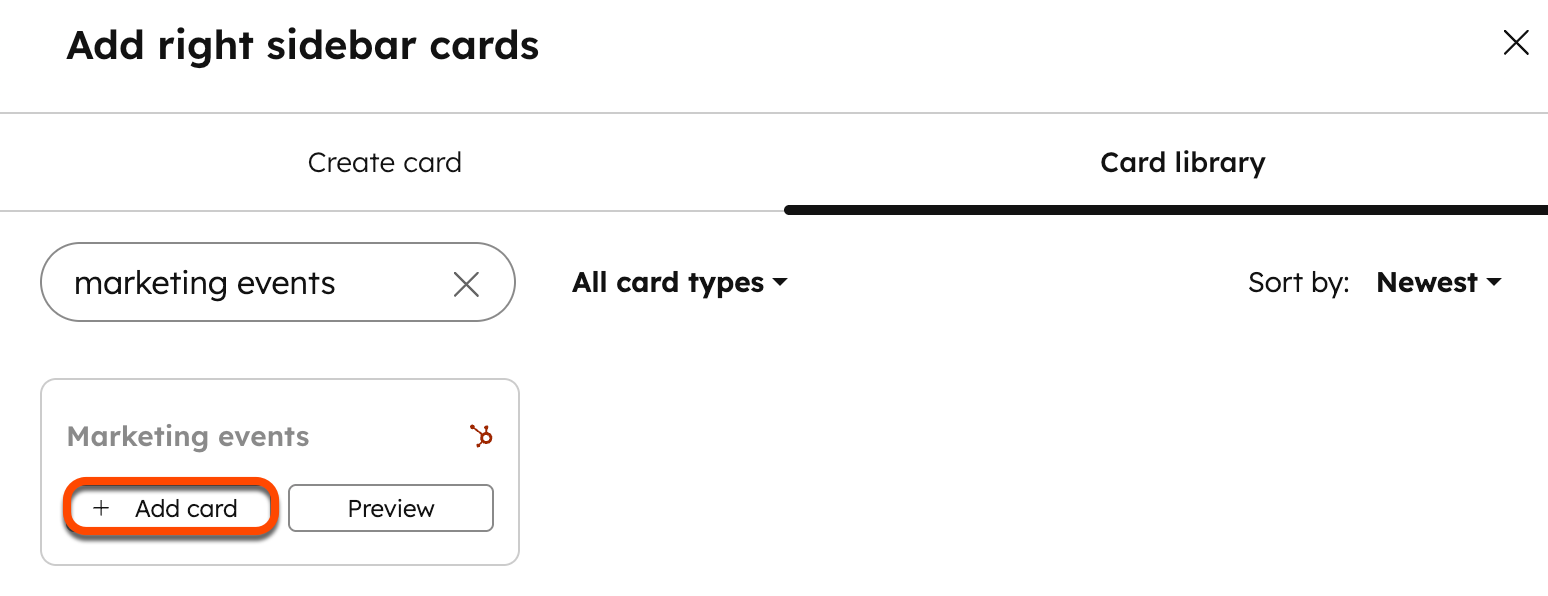Switch to the Create card tab
The image size is (1548, 596).
pos(385,162)
